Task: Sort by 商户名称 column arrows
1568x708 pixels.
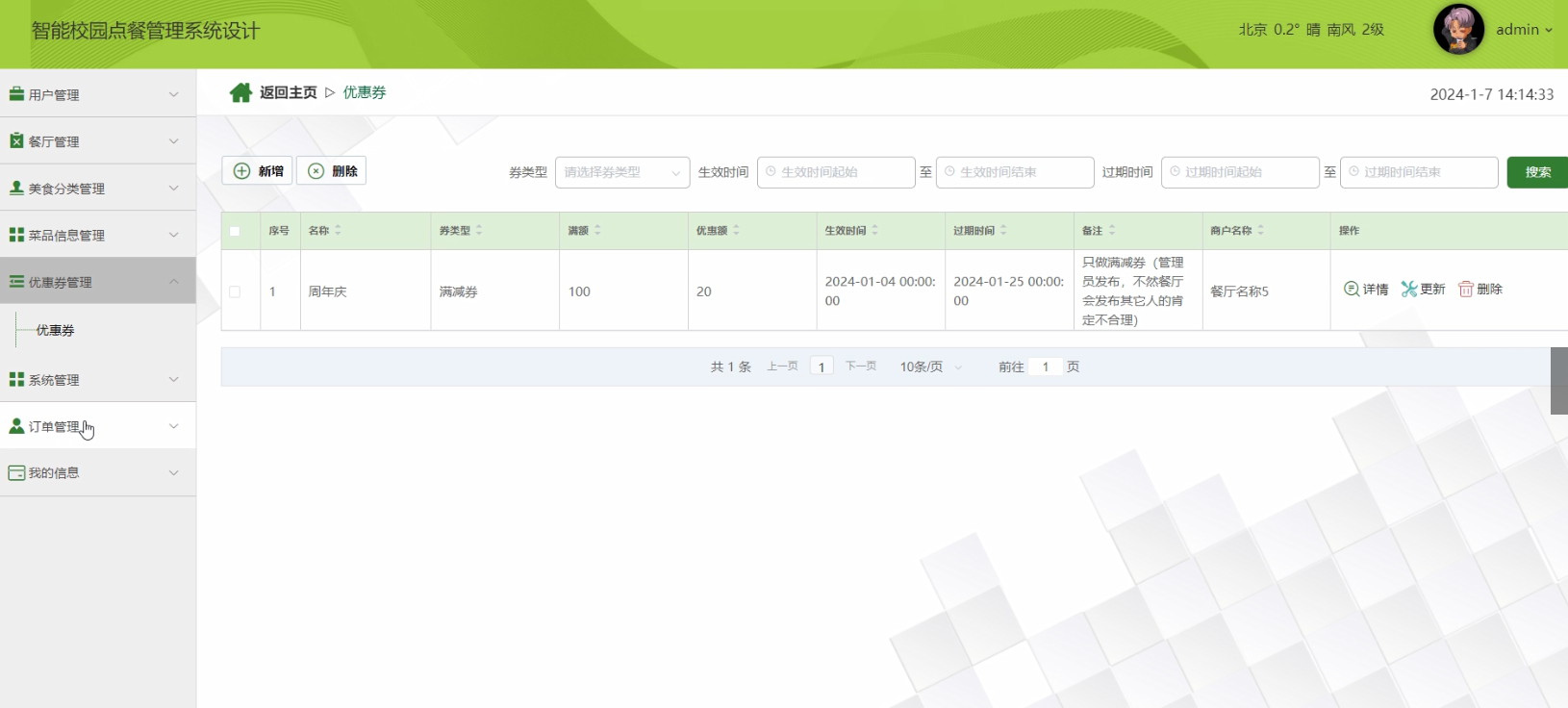Action: click(1260, 230)
